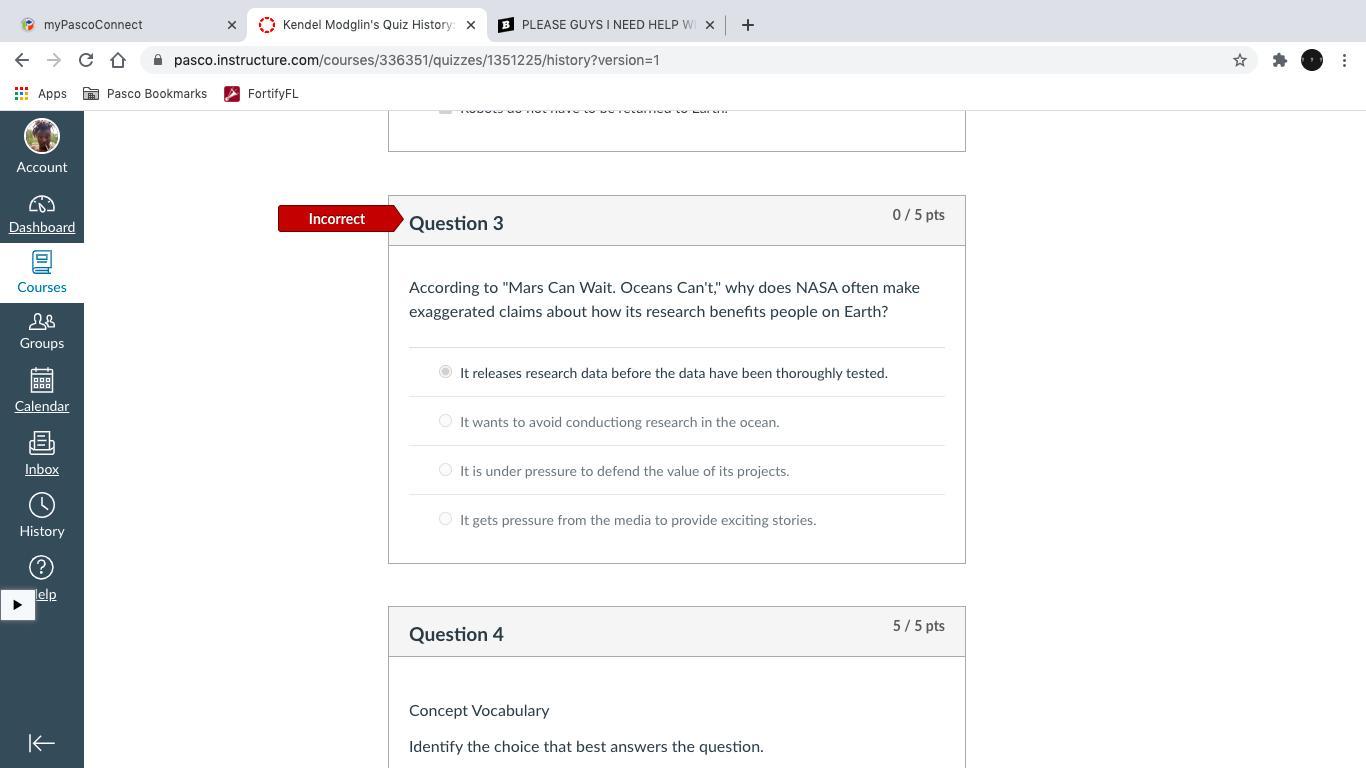
Task: Open the Apps bookmarks shortcut
Action: 41,94
